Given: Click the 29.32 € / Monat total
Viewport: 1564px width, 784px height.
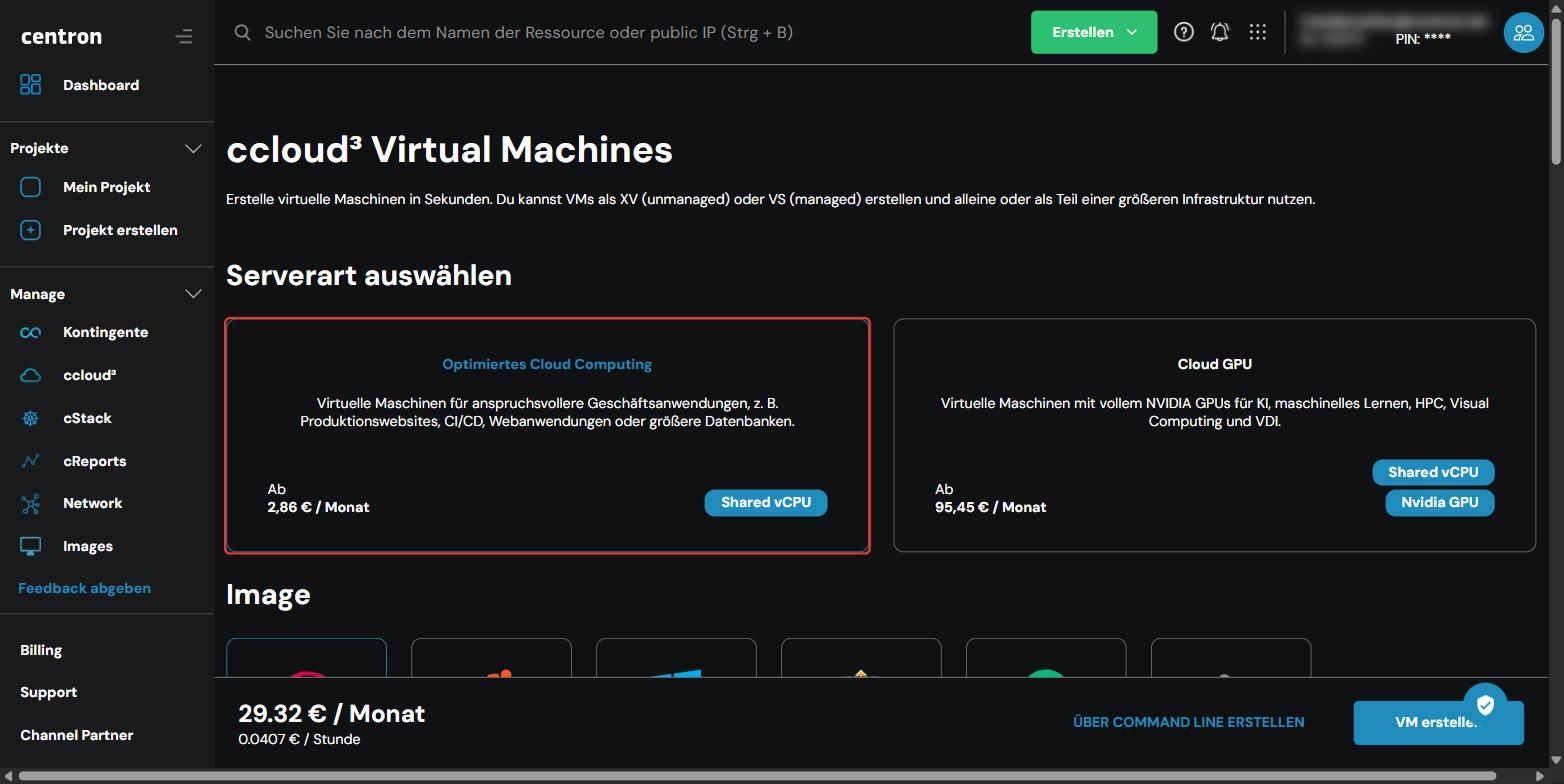Looking at the screenshot, I should tap(332, 713).
